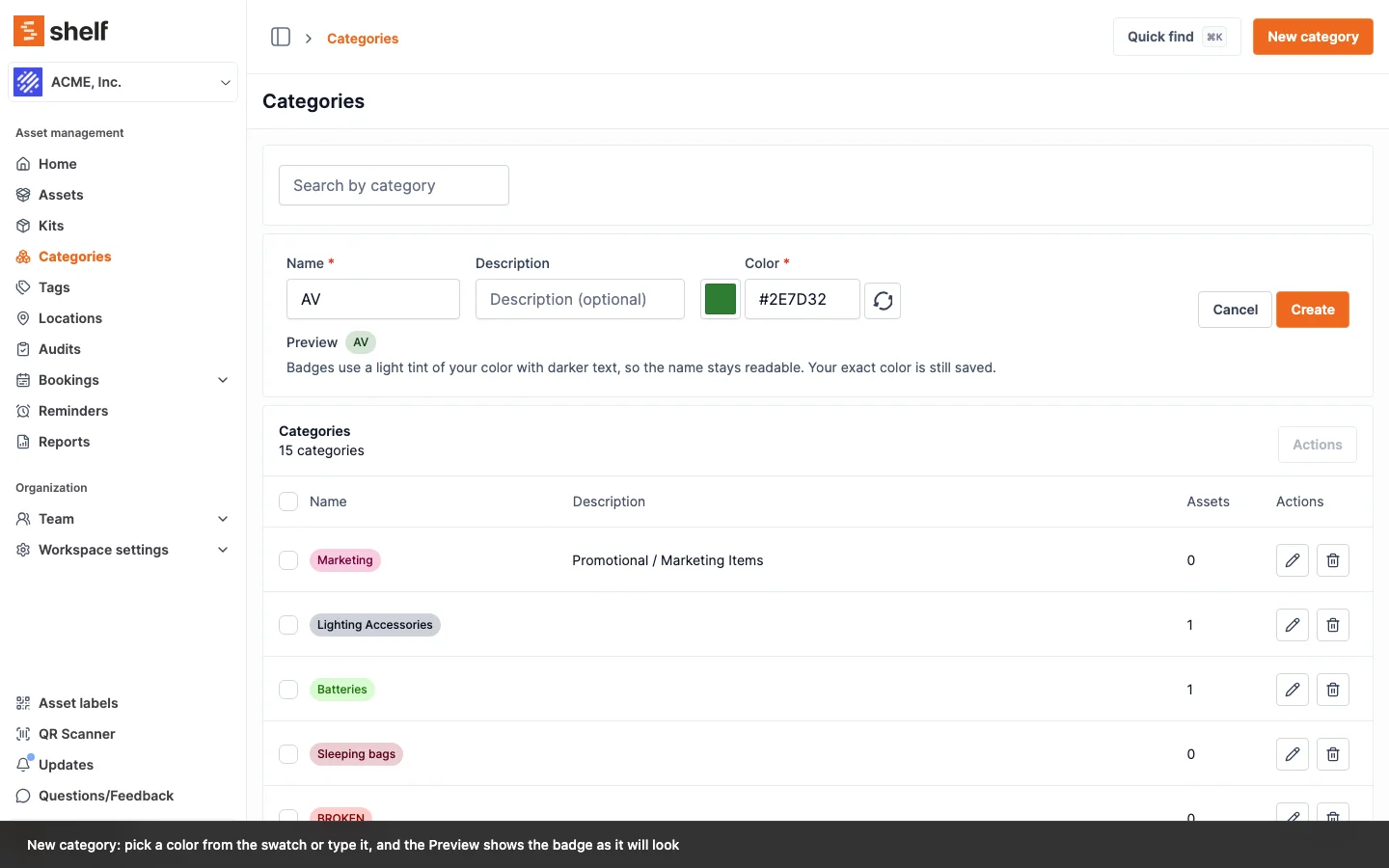Click Create to save the category

[1313, 310]
